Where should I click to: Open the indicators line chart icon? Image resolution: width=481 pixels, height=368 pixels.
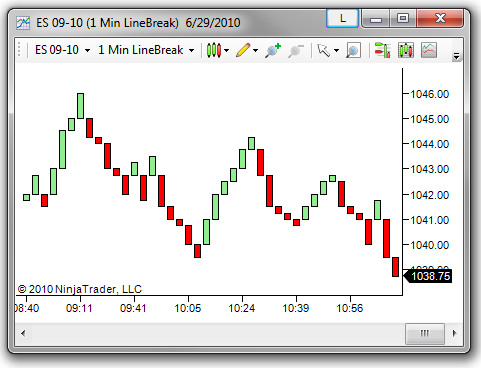coord(429,50)
